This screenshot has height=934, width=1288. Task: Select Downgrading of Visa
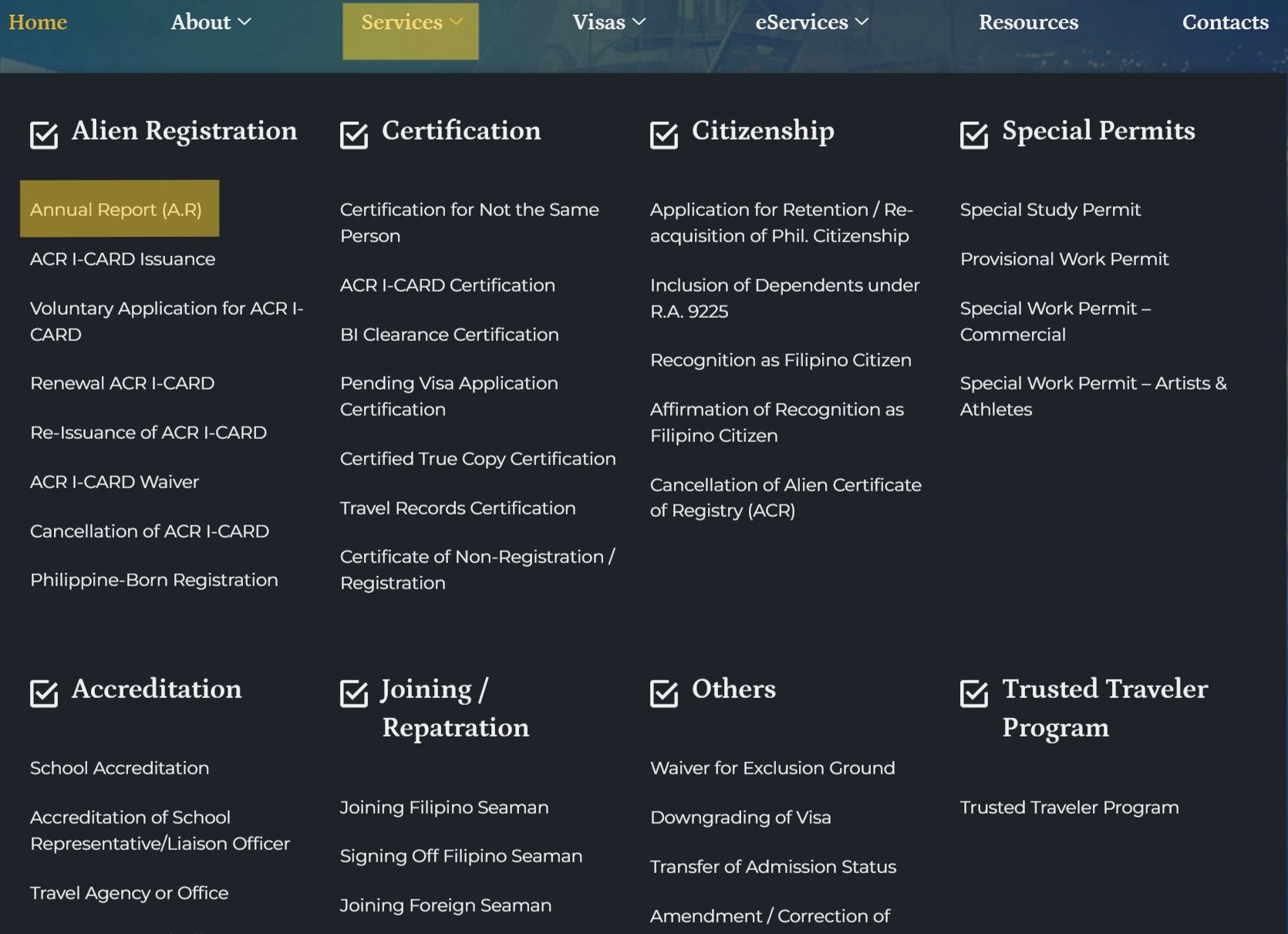click(x=740, y=818)
